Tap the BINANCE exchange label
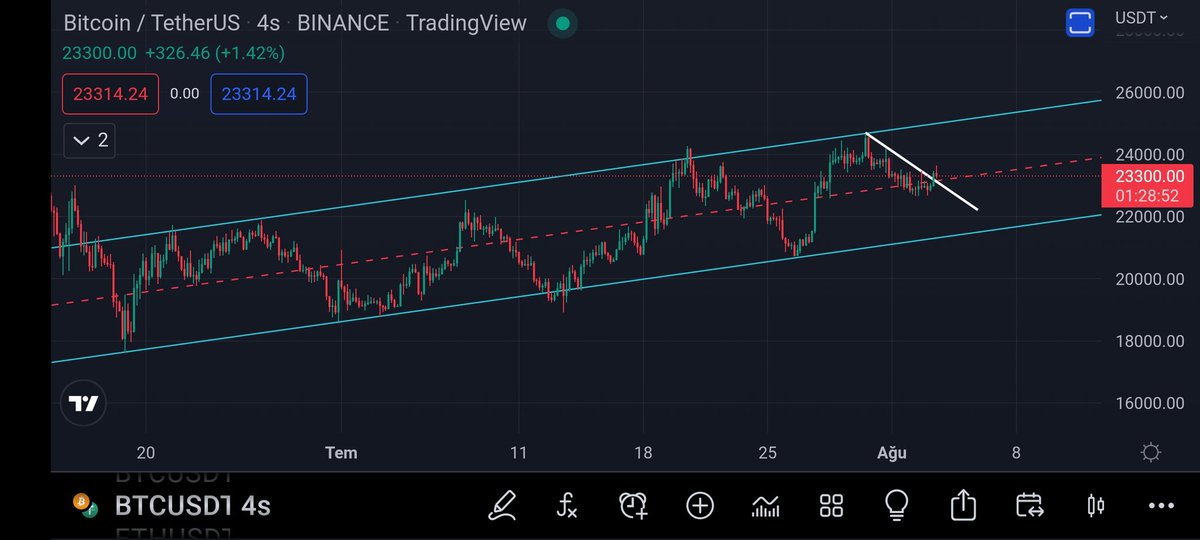This screenshot has height=540, width=1200. [343, 22]
